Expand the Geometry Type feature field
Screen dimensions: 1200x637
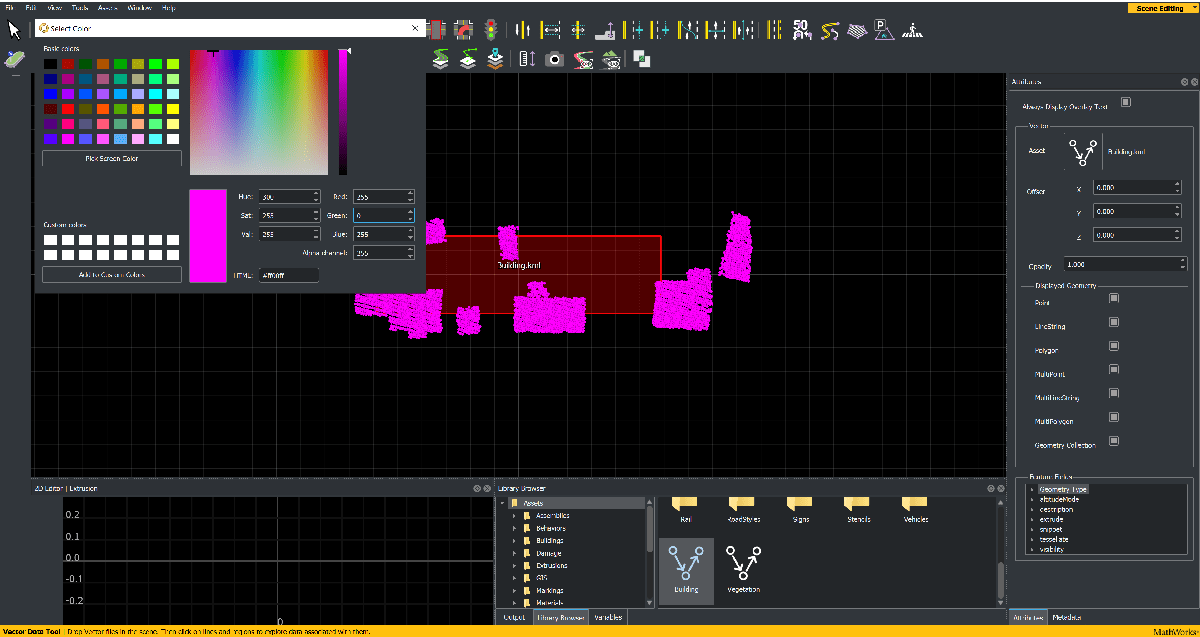pos(1032,489)
